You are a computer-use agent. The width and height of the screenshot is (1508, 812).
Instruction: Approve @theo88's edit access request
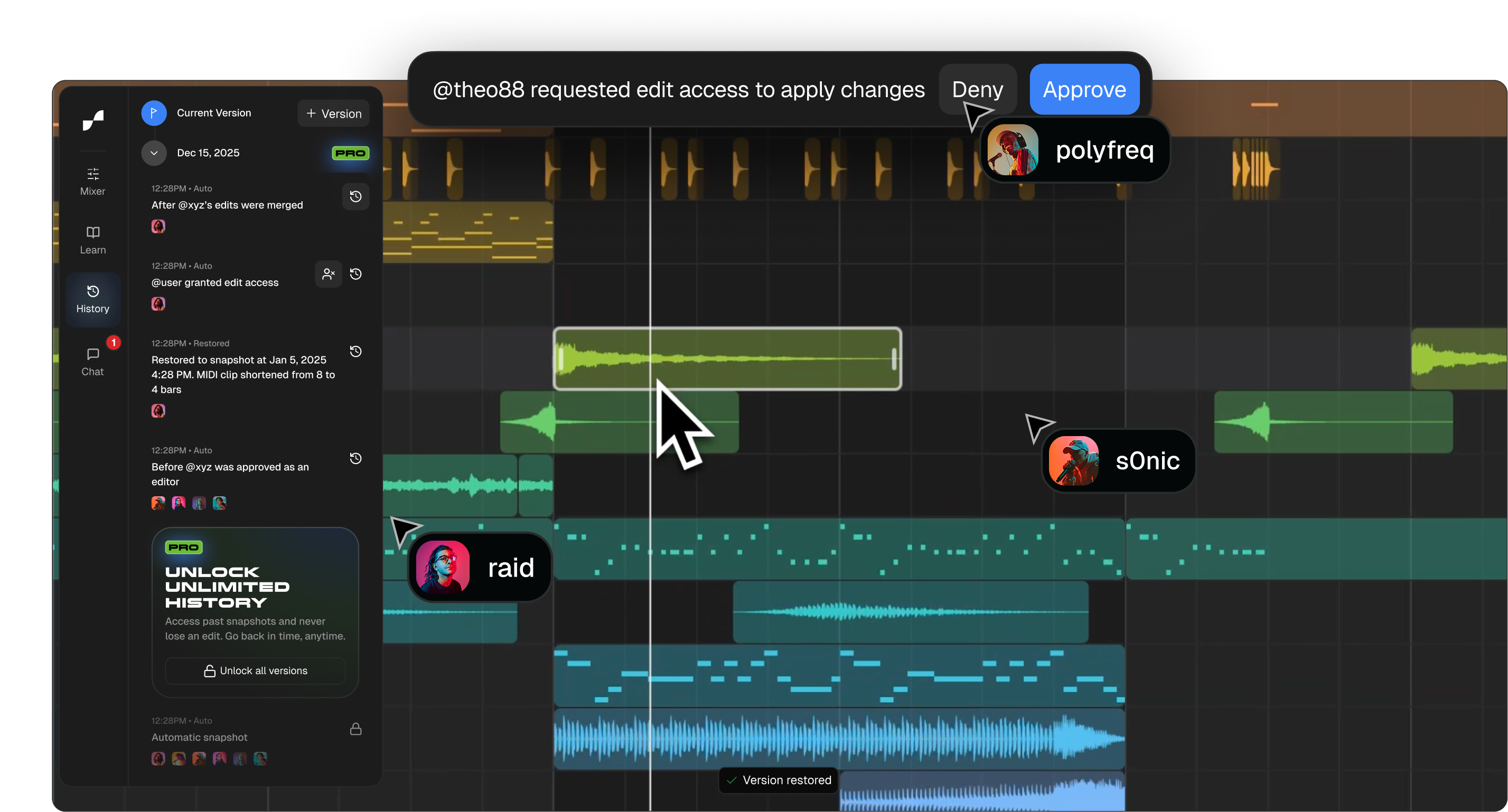point(1084,90)
